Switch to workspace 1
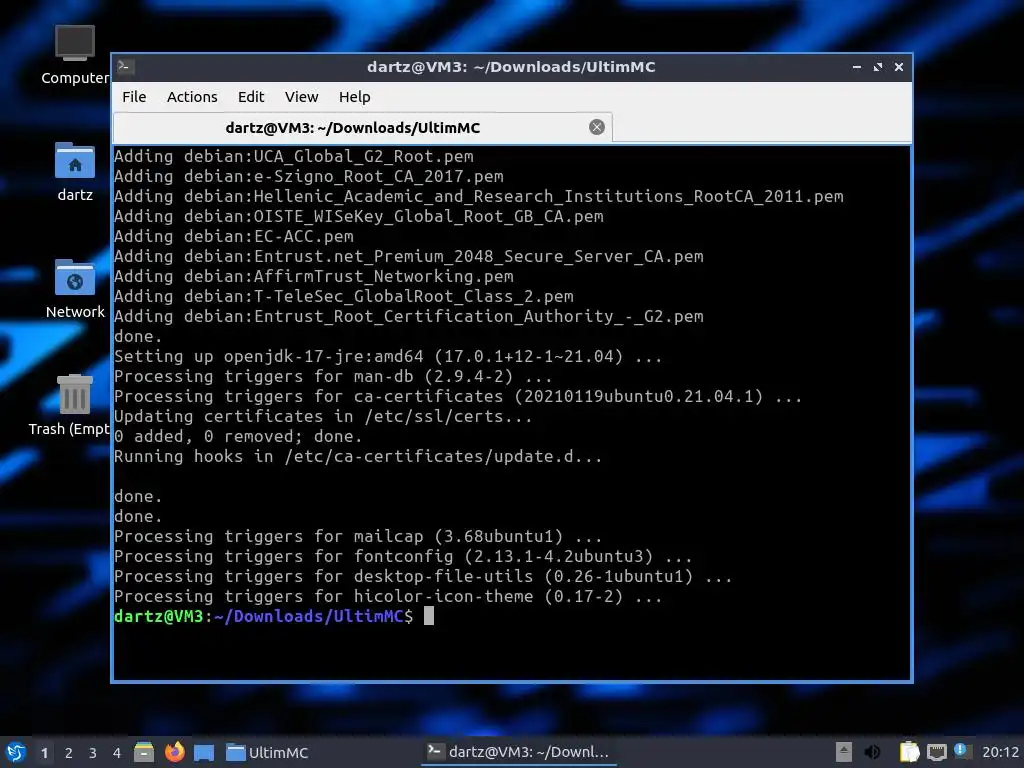The image size is (1024, 768). pyautogui.click(x=44, y=753)
